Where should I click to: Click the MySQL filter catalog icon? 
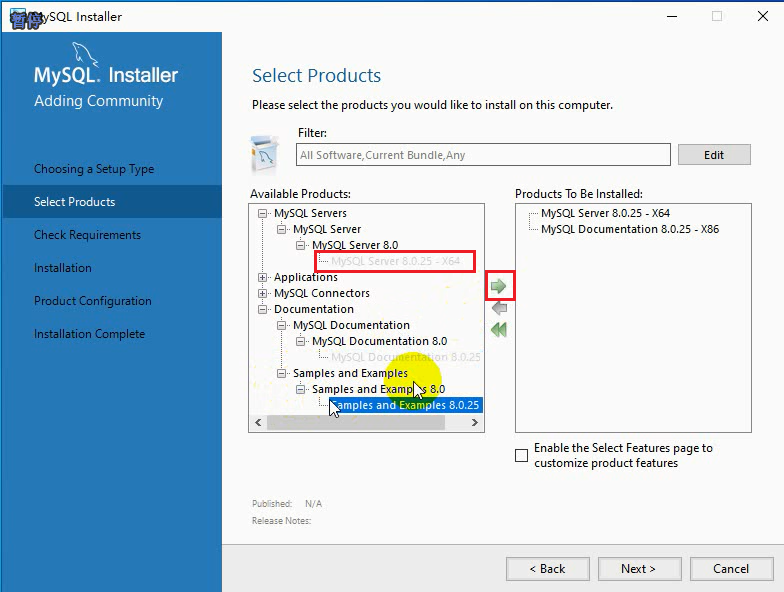click(264, 155)
